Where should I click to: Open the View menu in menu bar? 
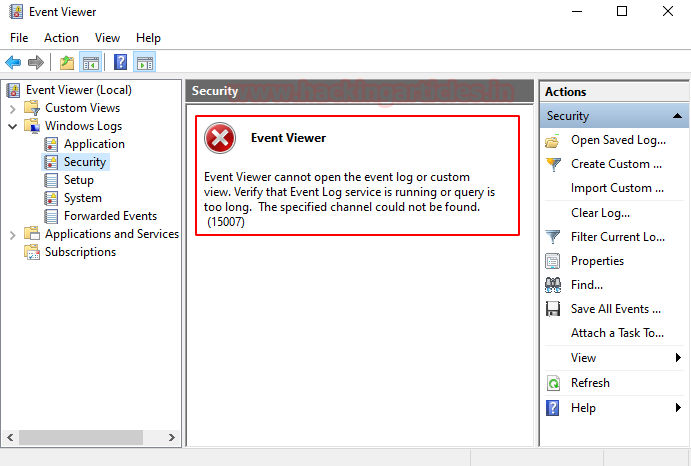107,38
